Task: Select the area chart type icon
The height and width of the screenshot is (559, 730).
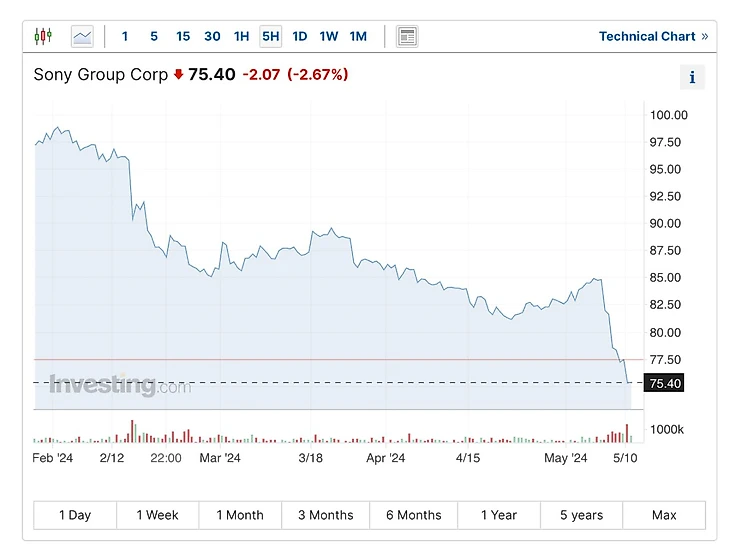Action: click(x=82, y=37)
